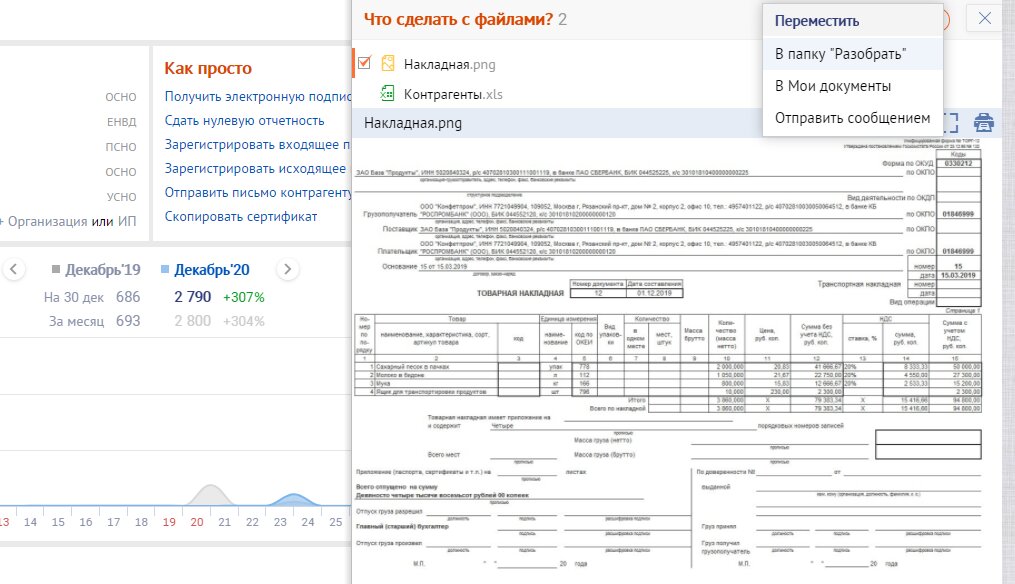Open 'Скопировать сертификат' link
1015x584 pixels.
point(241,216)
